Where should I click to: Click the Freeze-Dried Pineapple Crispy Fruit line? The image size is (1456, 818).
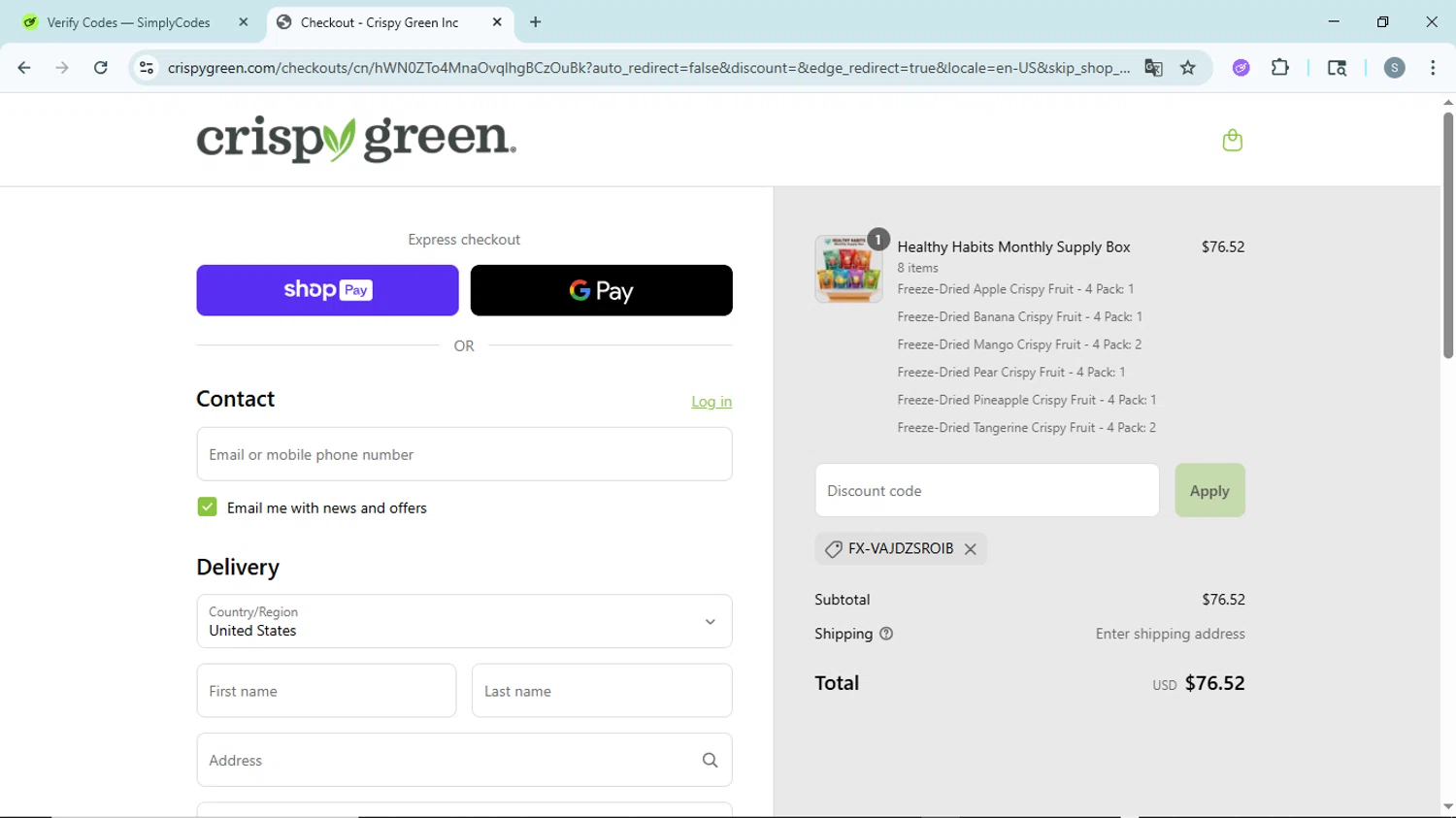click(x=1026, y=400)
